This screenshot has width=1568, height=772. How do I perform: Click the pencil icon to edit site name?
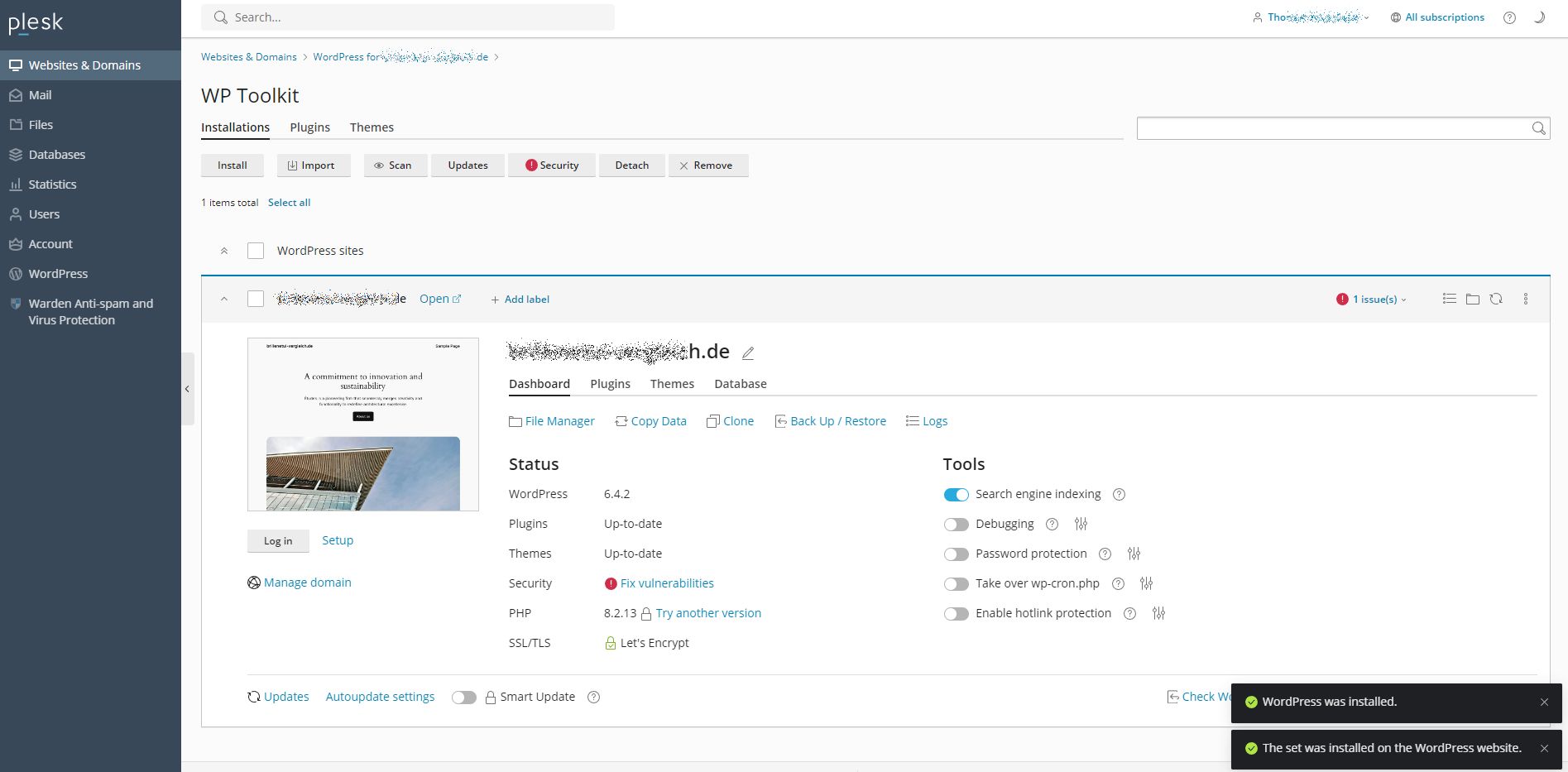click(x=748, y=353)
